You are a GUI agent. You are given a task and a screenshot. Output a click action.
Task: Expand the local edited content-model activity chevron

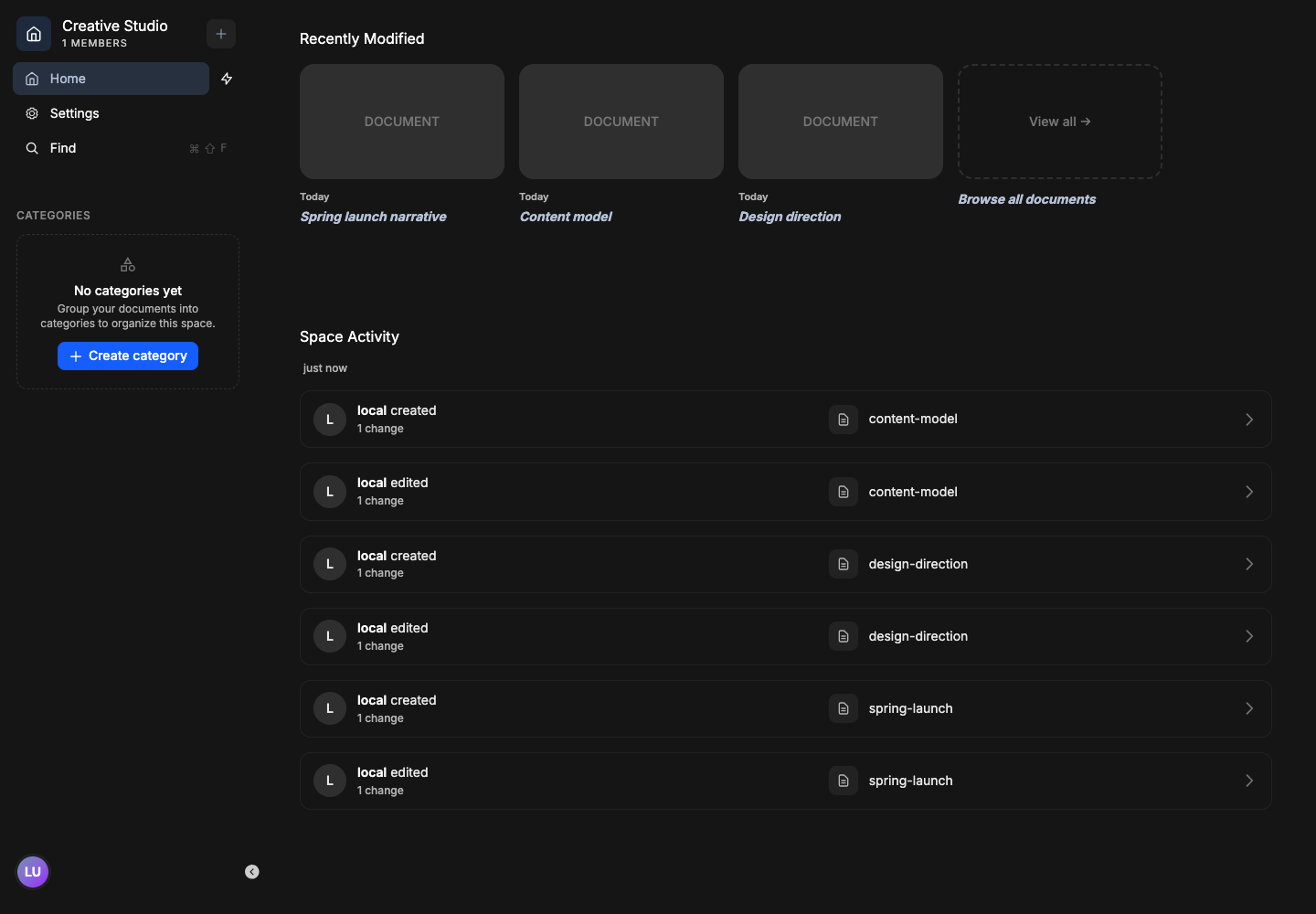point(1249,492)
